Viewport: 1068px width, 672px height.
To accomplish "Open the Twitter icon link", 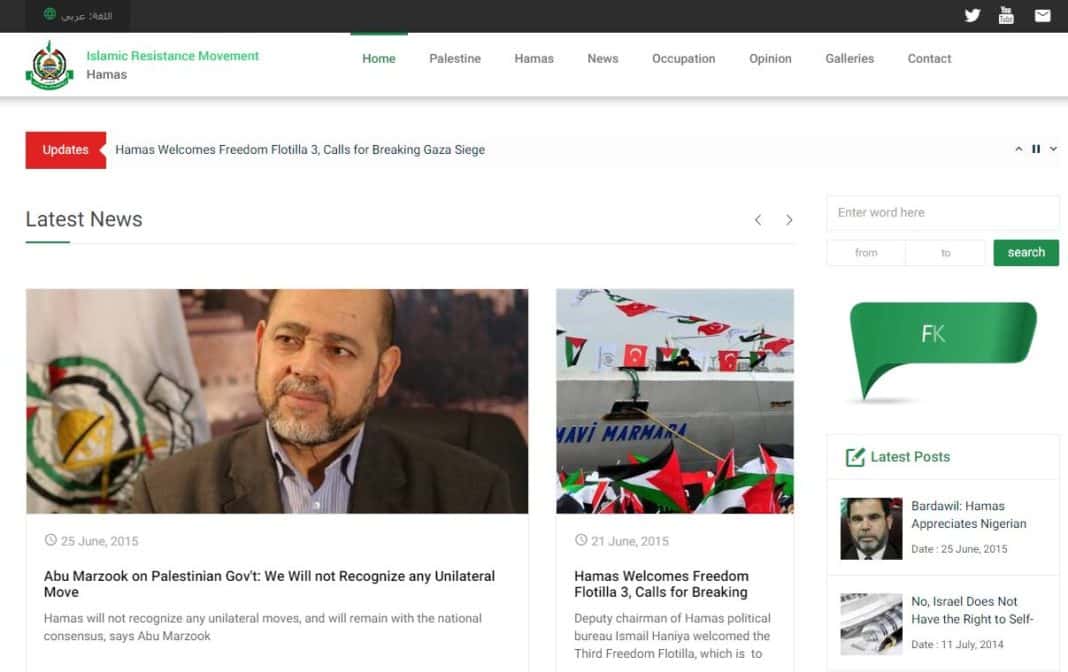I will [x=972, y=15].
